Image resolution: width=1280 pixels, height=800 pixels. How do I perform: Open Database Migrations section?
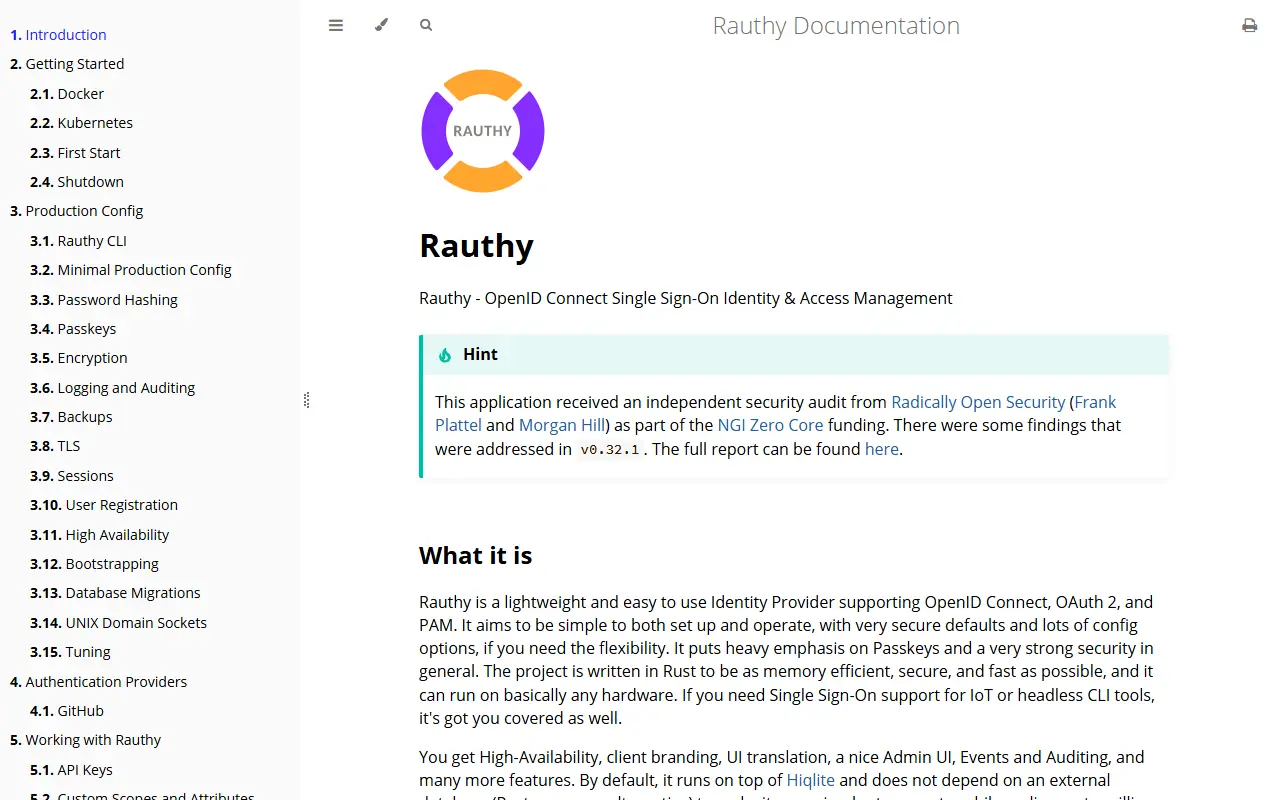115,593
